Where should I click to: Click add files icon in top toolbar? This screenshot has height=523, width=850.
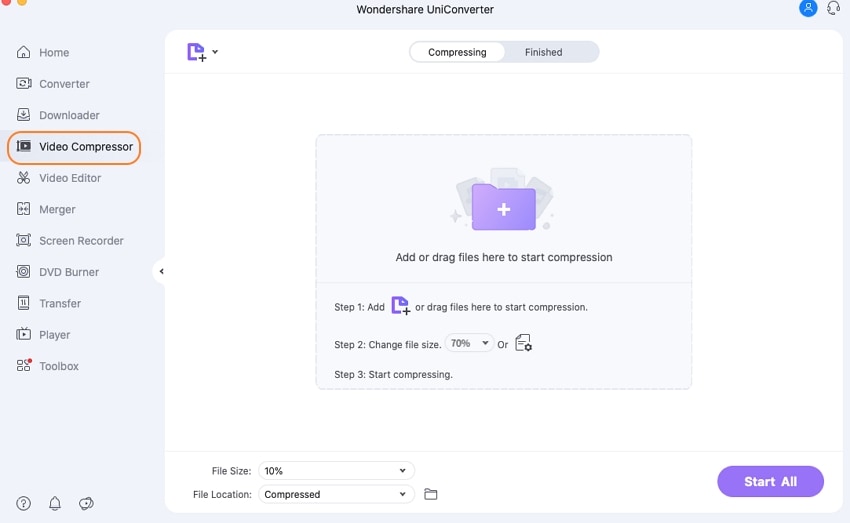coord(196,52)
